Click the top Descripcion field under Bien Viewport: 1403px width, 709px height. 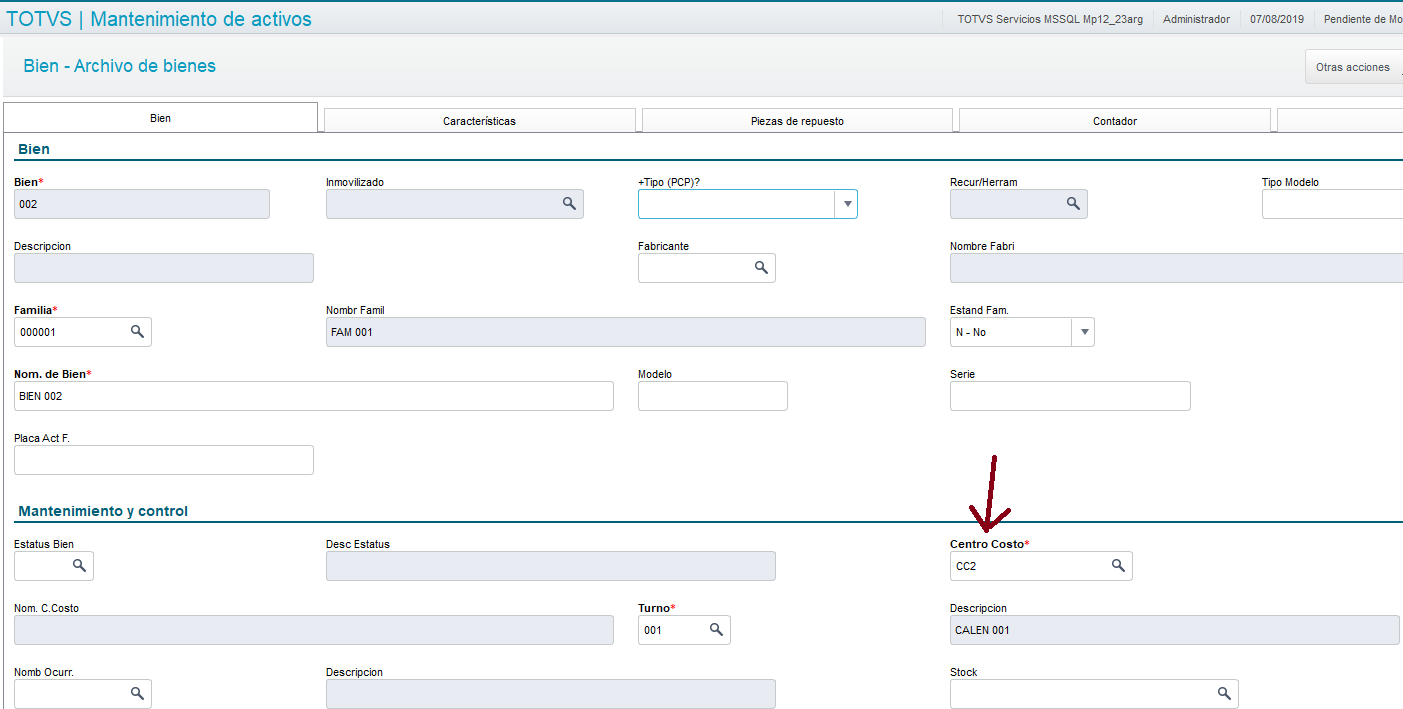click(x=164, y=268)
